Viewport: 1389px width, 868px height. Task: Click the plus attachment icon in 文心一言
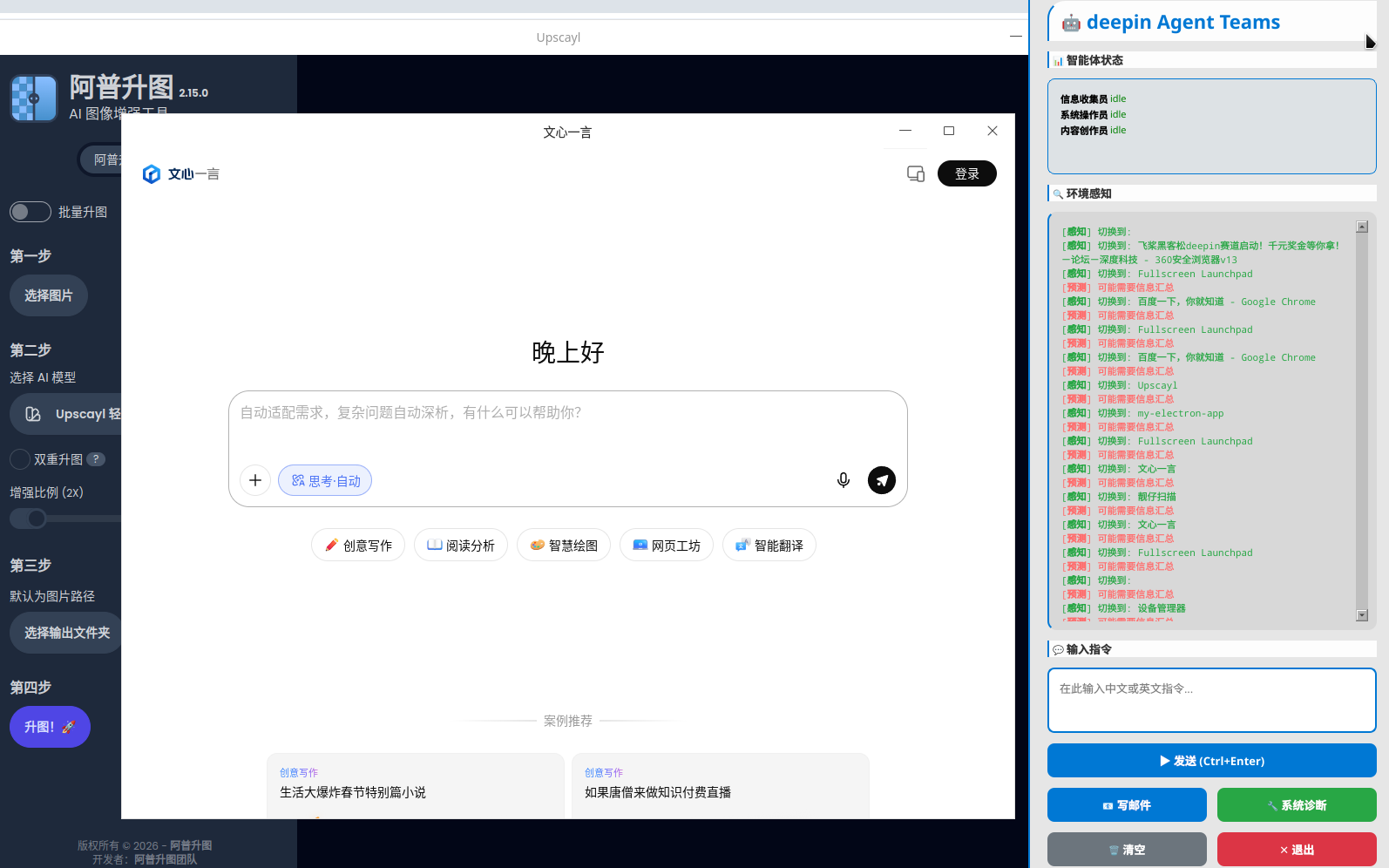255,480
